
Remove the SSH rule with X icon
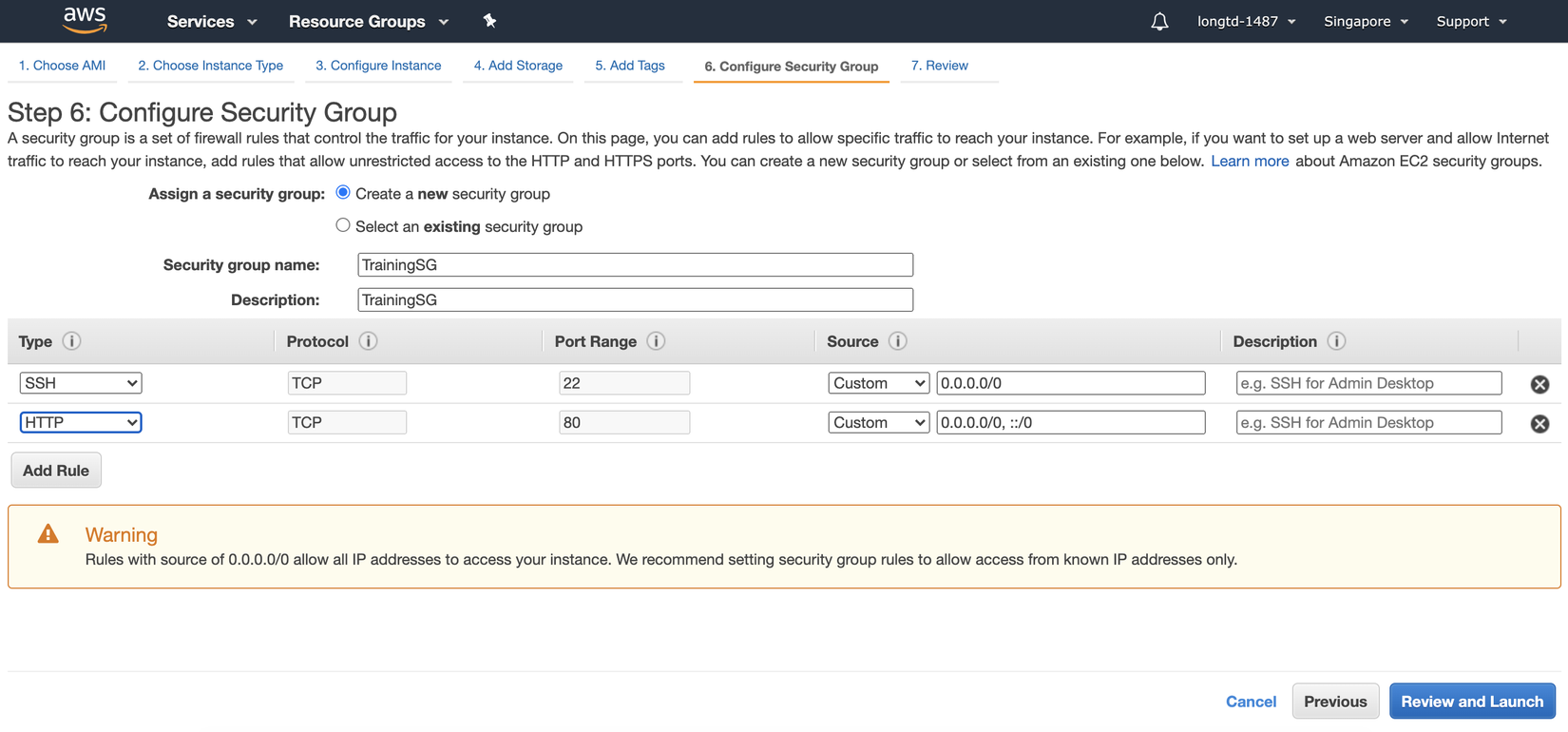[x=1539, y=384]
